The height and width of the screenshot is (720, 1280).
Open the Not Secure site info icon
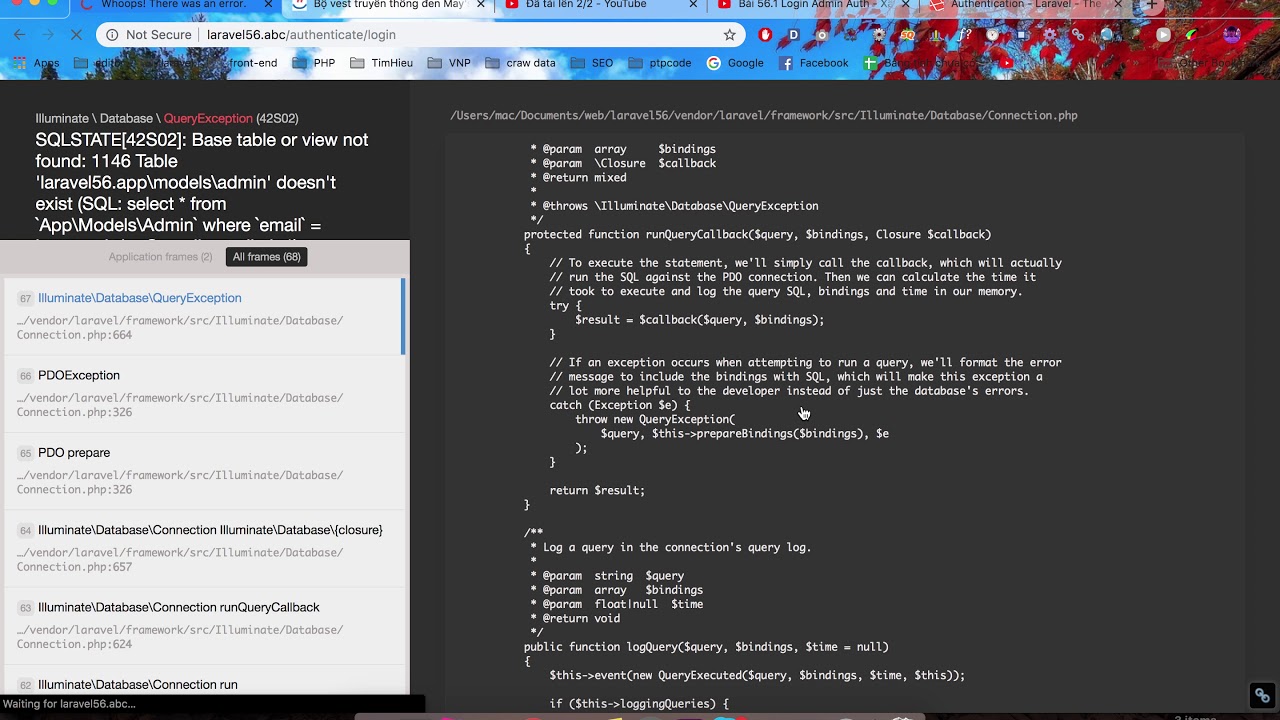coord(112,35)
